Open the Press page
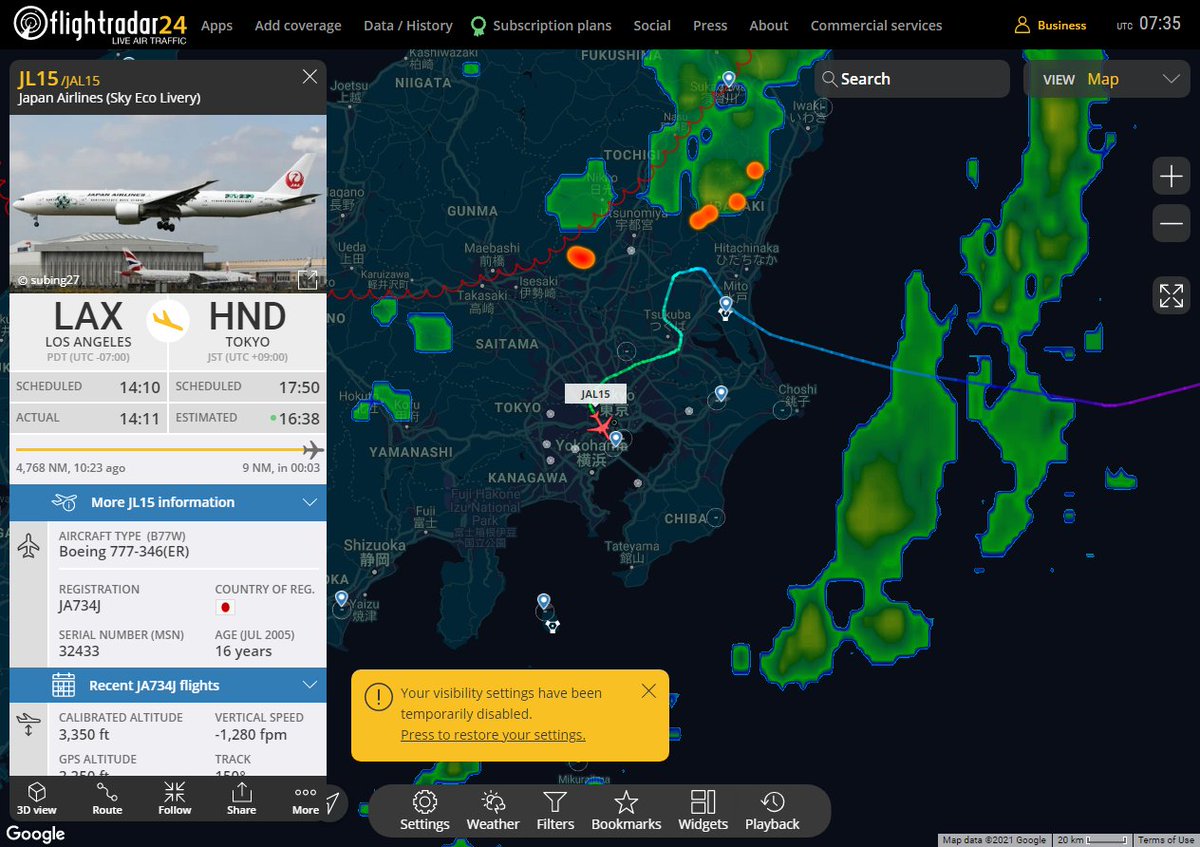The height and width of the screenshot is (847, 1200). click(710, 25)
